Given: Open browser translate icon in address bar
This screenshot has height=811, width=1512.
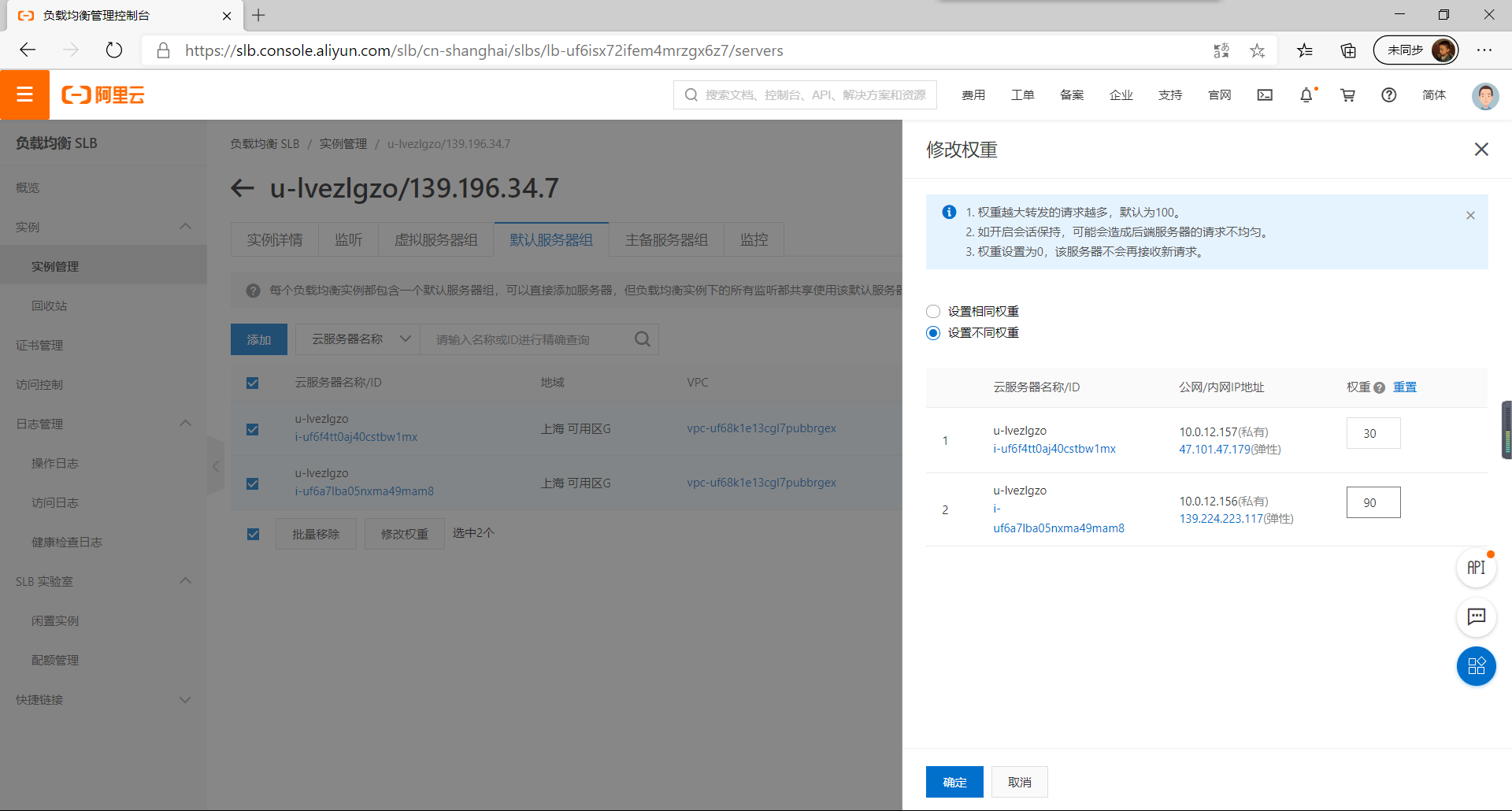Looking at the screenshot, I should (x=1221, y=50).
